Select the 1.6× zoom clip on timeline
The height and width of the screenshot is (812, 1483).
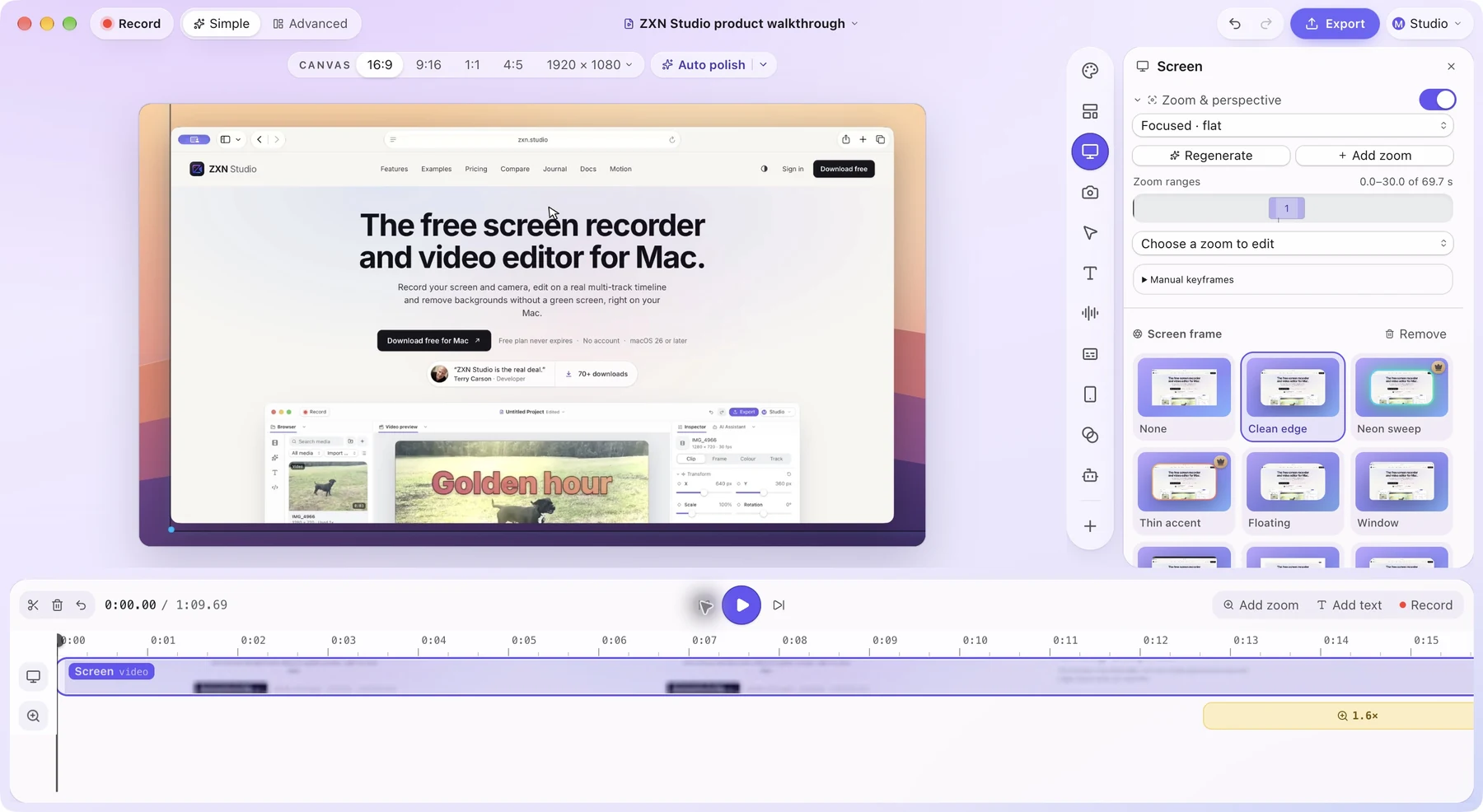pos(1338,716)
